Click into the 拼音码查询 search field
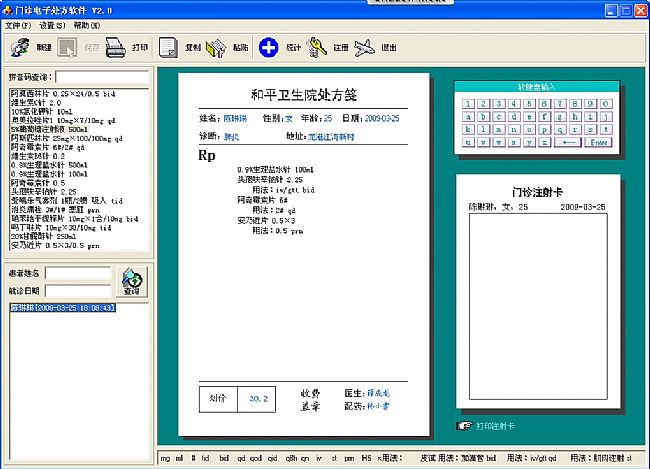 tap(102, 76)
